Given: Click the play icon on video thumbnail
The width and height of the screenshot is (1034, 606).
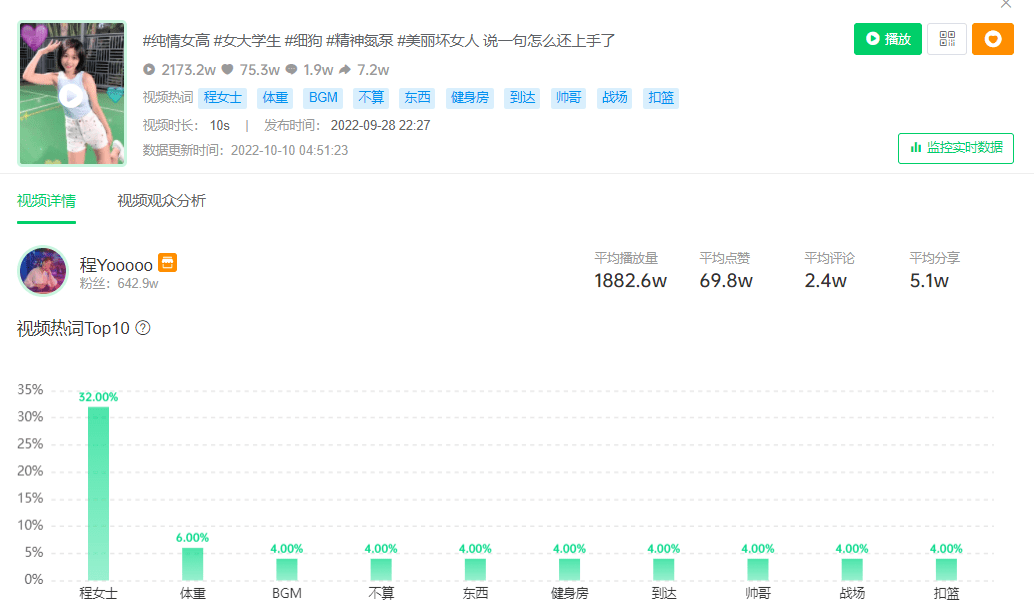Looking at the screenshot, I should pos(70,96).
